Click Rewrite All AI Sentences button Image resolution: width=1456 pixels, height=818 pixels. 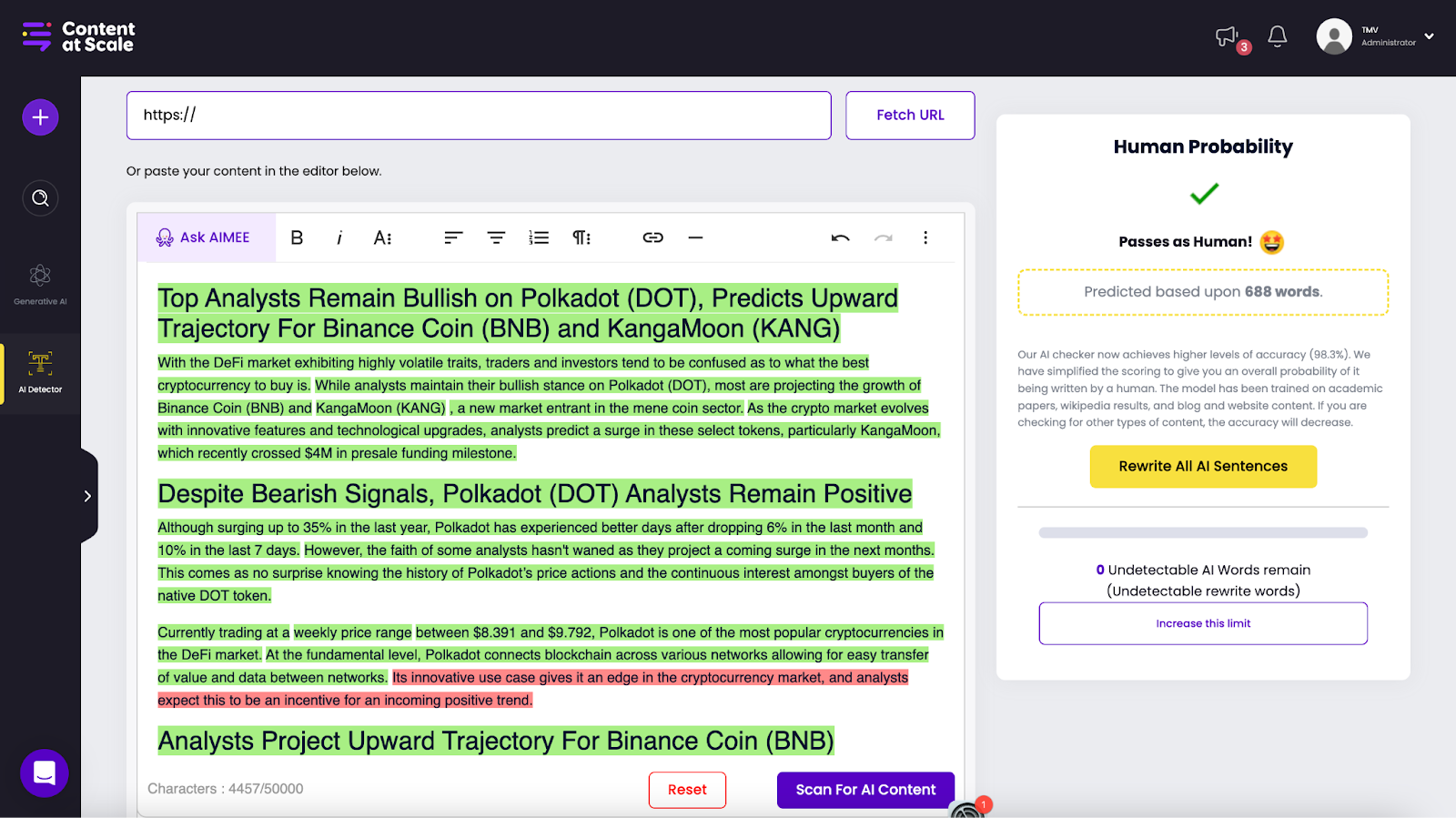point(1203,467)
